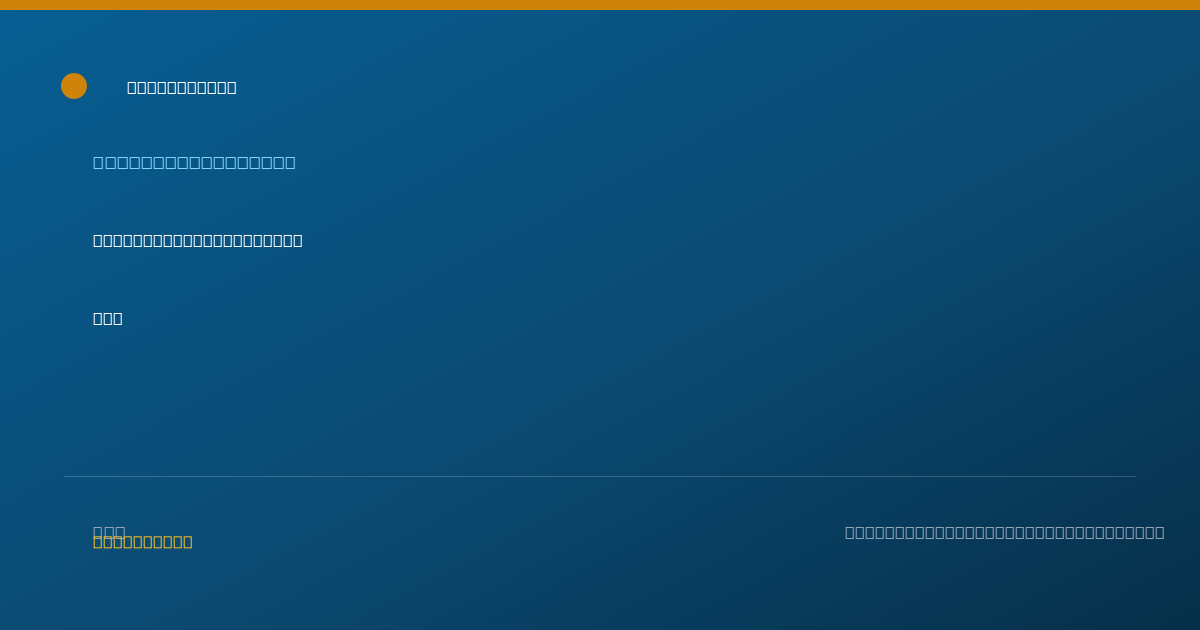Click the middle character of the three-character white text
This screenshot has width=1200, height=630.
pos(108,318)
